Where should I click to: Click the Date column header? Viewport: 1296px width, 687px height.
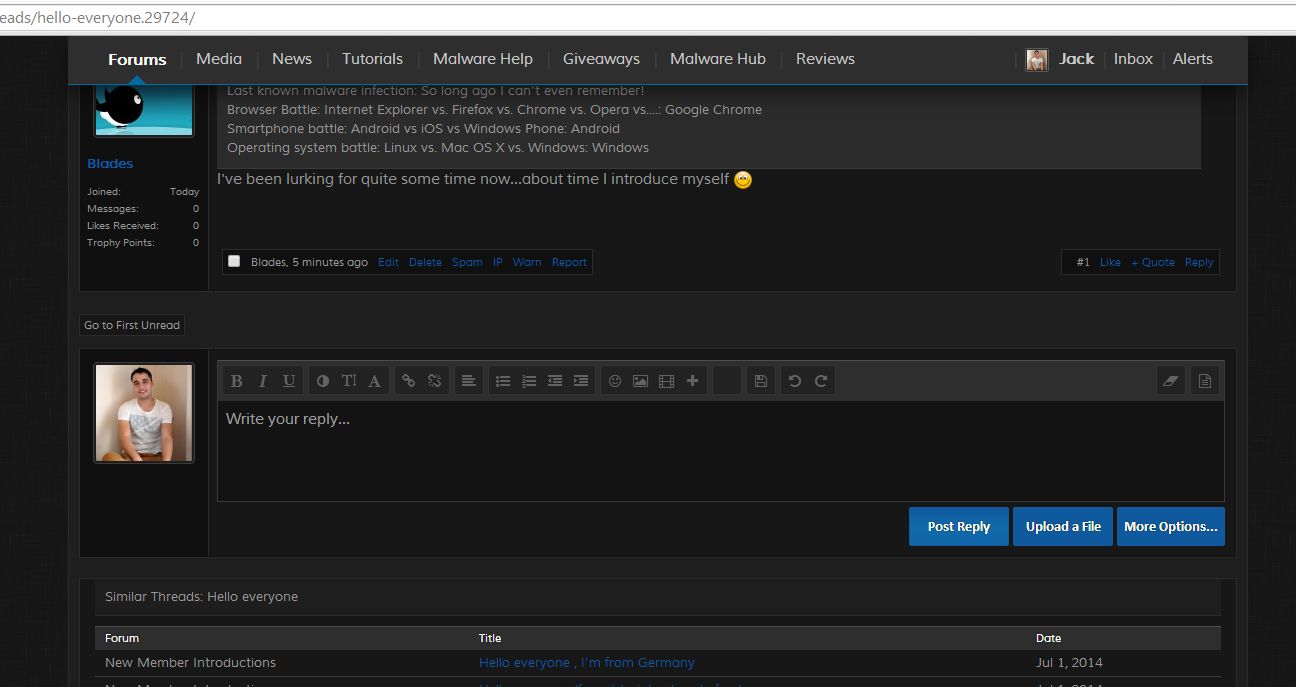click(1049, 638)
